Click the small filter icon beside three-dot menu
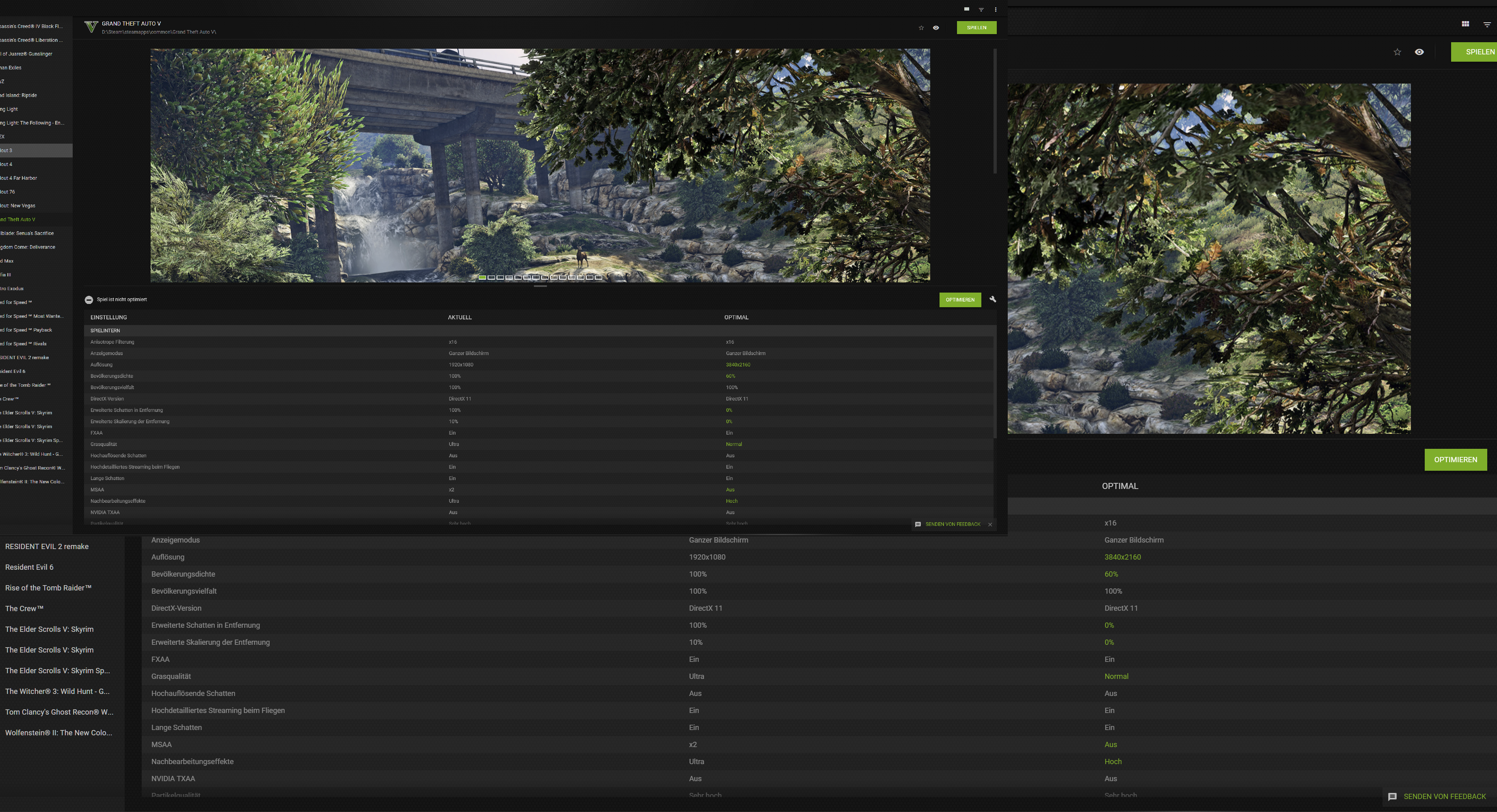The width and height of the screenshot is (1497, 812). [x=981, y=9]
